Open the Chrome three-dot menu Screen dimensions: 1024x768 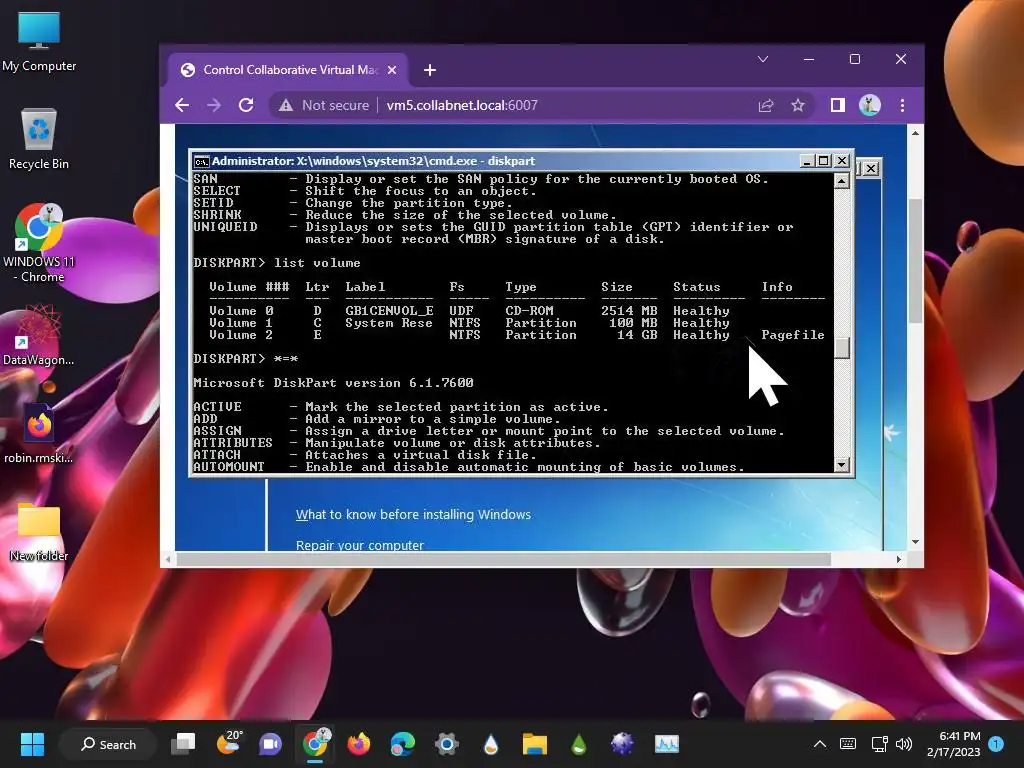pyautogui.click(x=902, y=105)
